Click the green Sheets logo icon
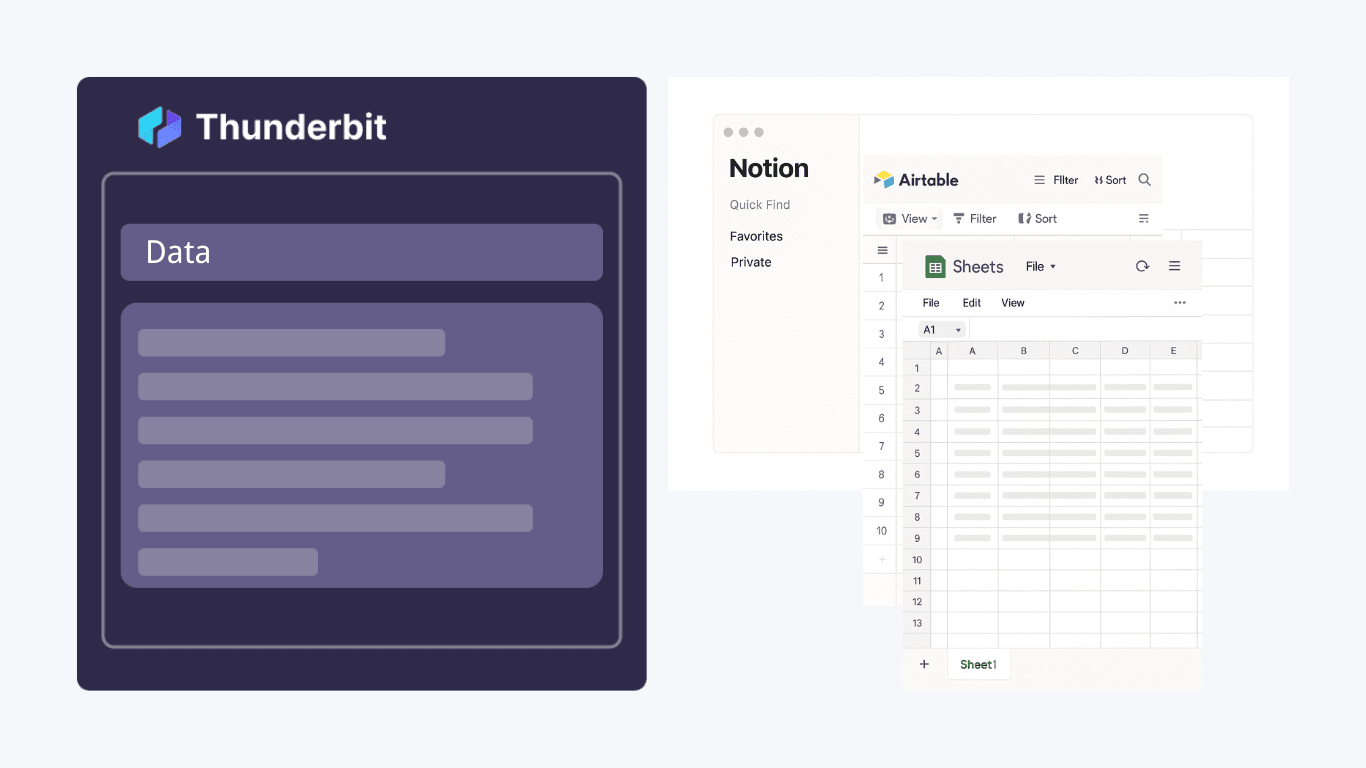Screen dimensions: 1366x768 (935, 267)
